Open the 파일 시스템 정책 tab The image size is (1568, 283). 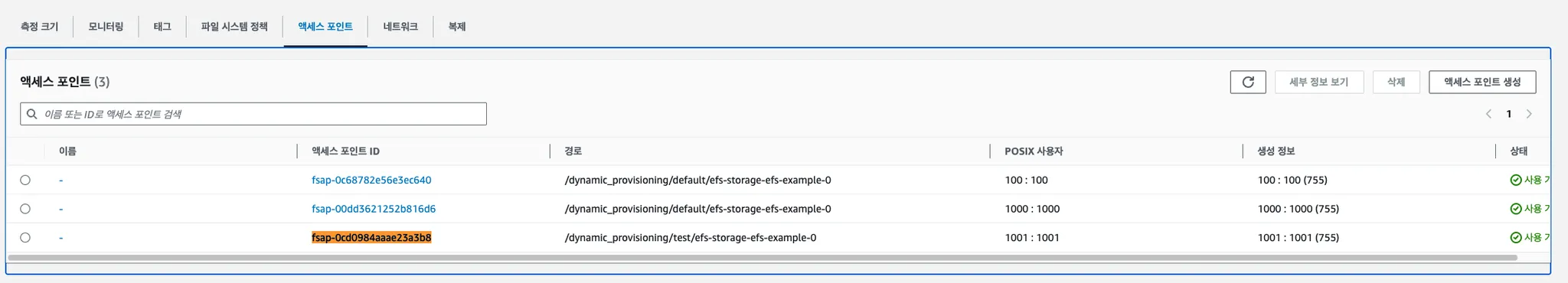[234, 27]
